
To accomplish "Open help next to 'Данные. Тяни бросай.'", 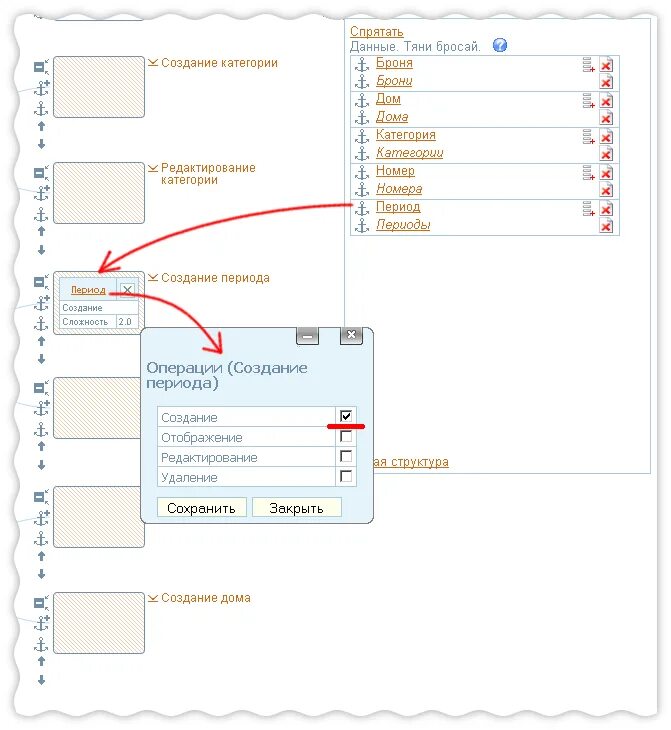I will coord(500,45).
